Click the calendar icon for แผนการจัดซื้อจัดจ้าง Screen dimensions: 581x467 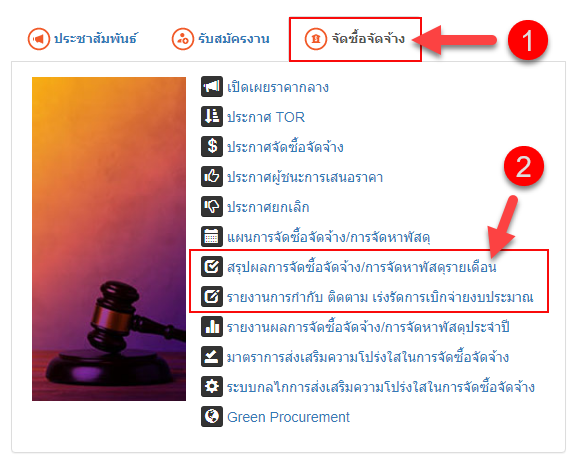pyautogui.click(x=212, y=236)
